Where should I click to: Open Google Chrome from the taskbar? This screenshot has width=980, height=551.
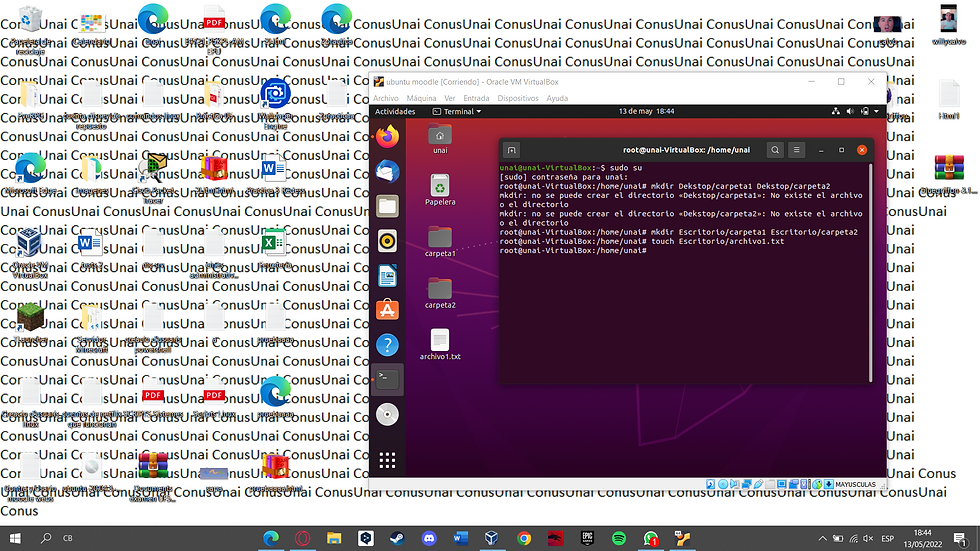524,538
